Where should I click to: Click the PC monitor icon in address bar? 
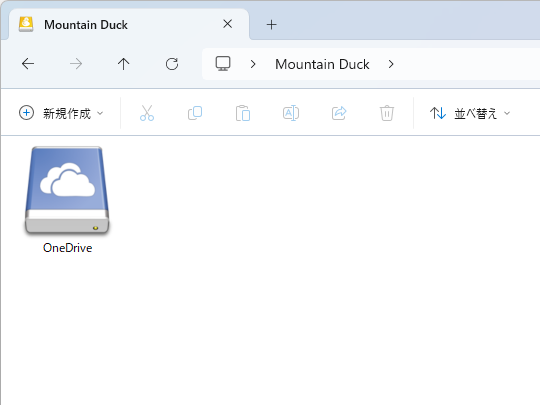point(223,64)
